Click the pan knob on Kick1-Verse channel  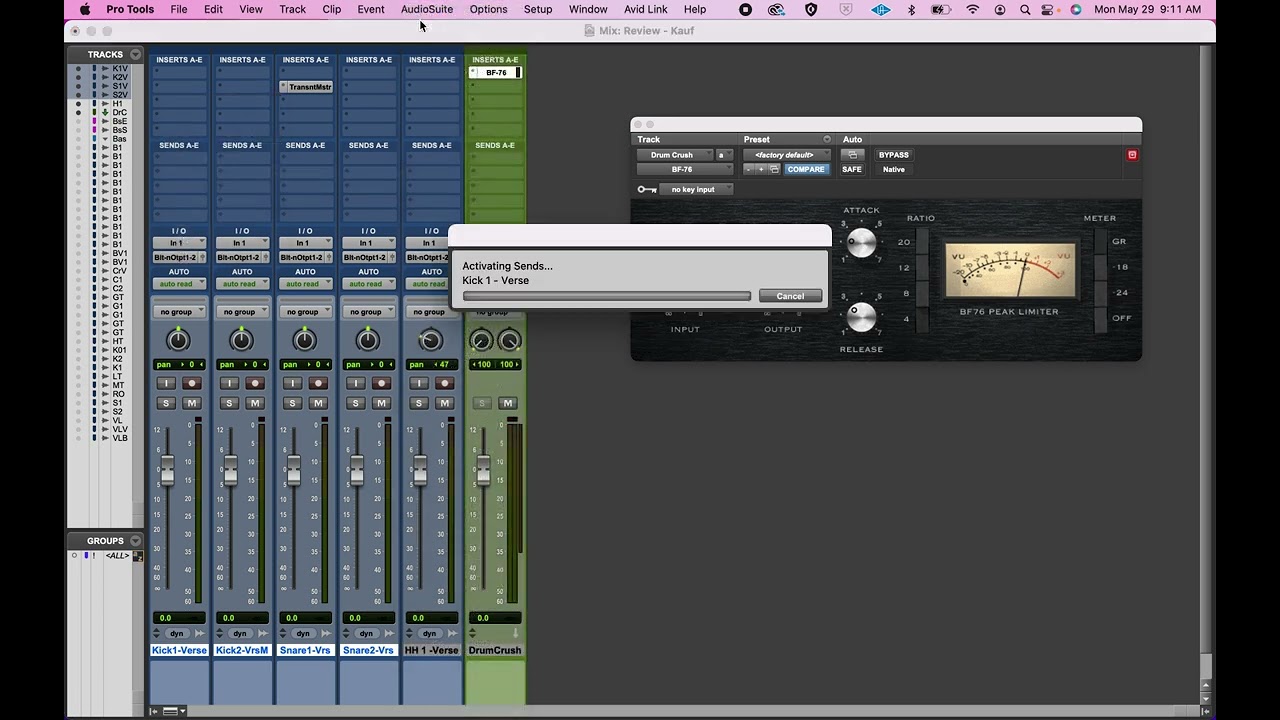pos(178,340)
